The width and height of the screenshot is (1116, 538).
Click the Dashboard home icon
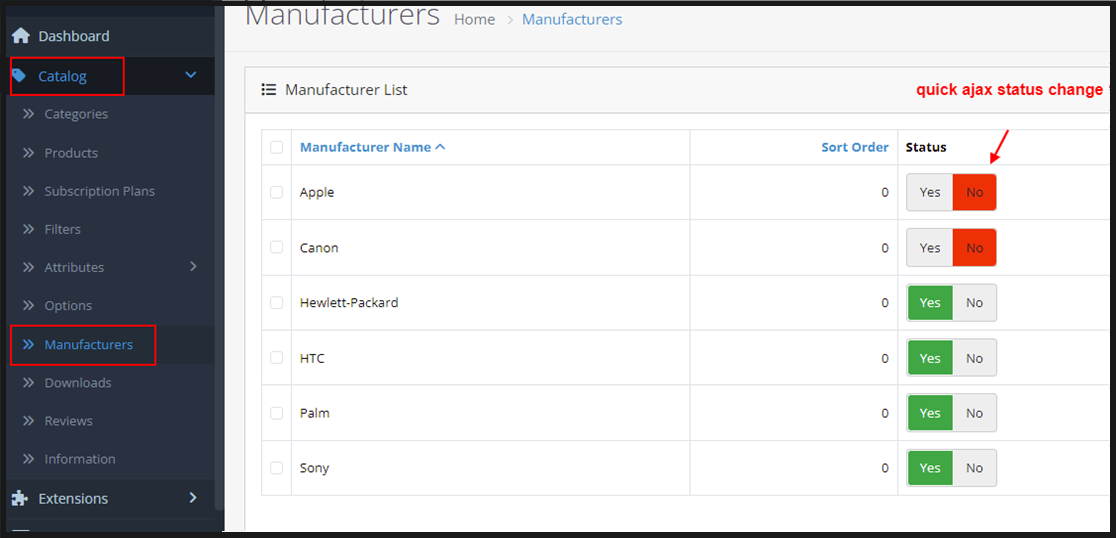[20, 36]
